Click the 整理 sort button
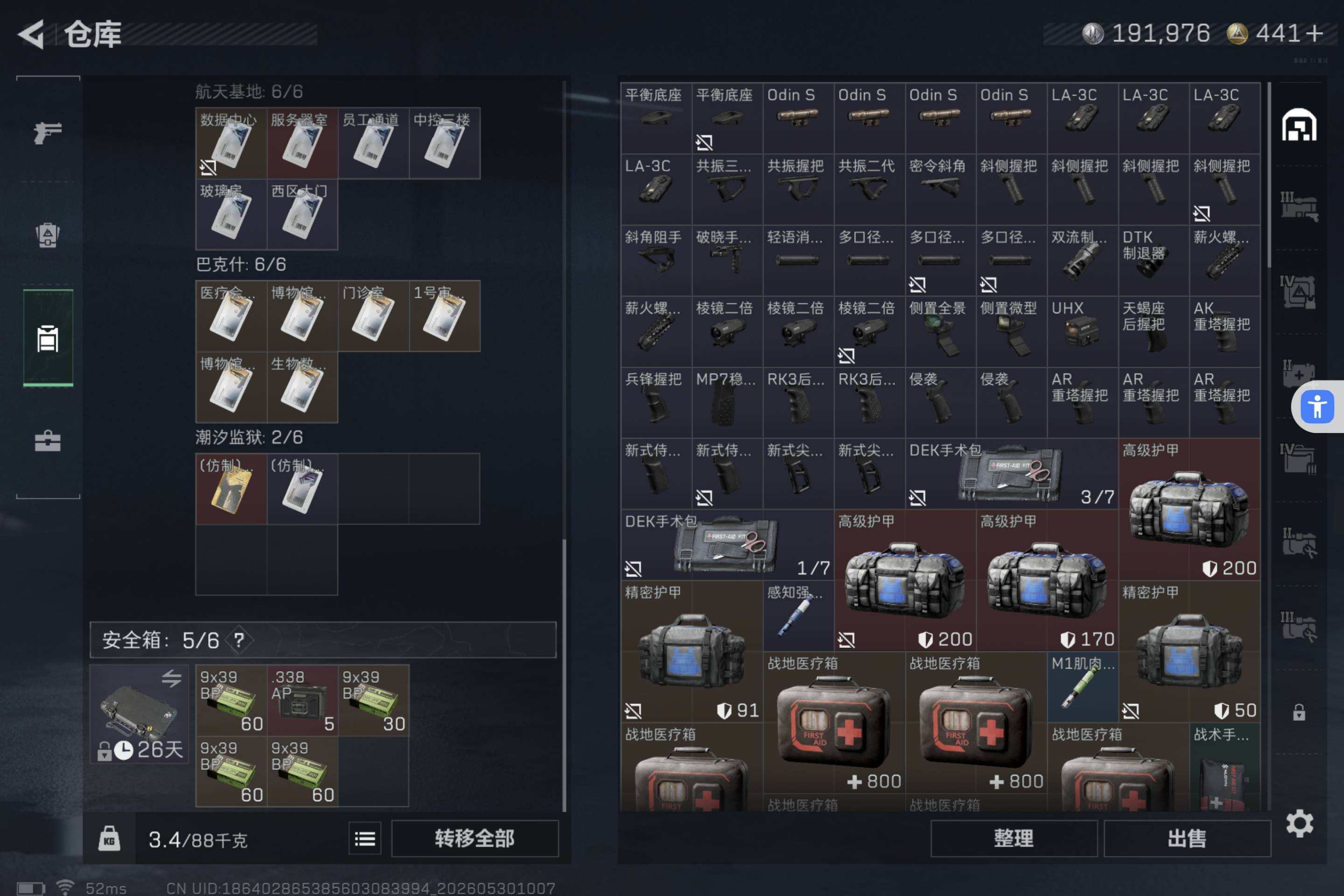Screen dimensions: 1344x896 [1014, 838]
